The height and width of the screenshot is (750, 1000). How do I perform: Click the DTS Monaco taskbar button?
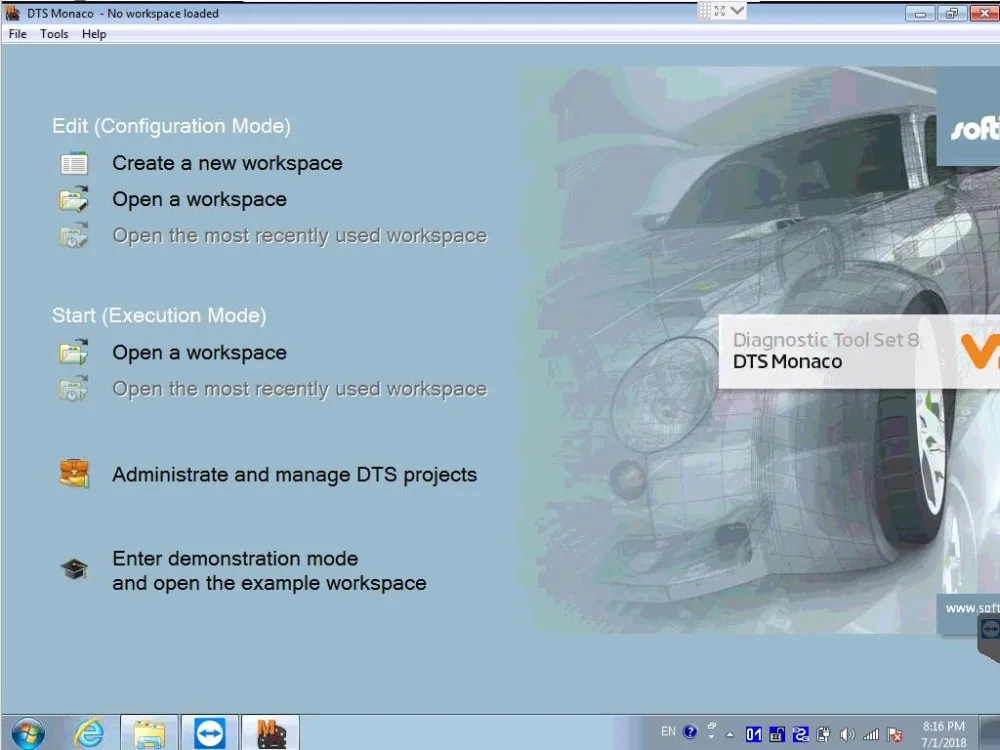[270, 733]
